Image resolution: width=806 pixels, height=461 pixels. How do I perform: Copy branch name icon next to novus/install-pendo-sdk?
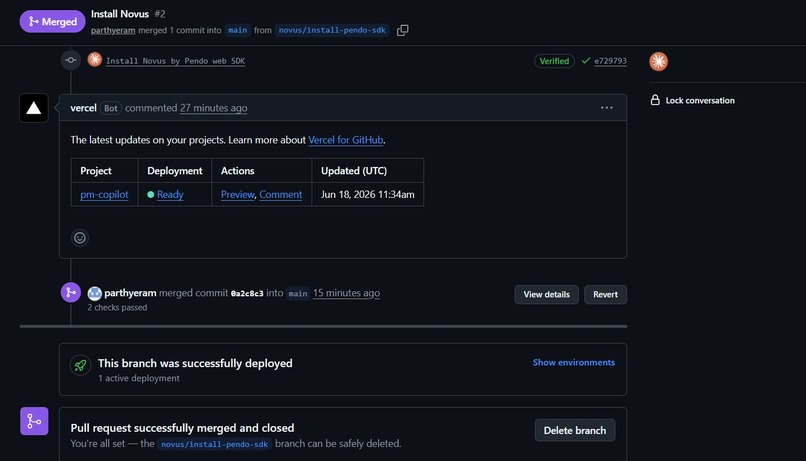pyautogui.click(x=402, y=30)
